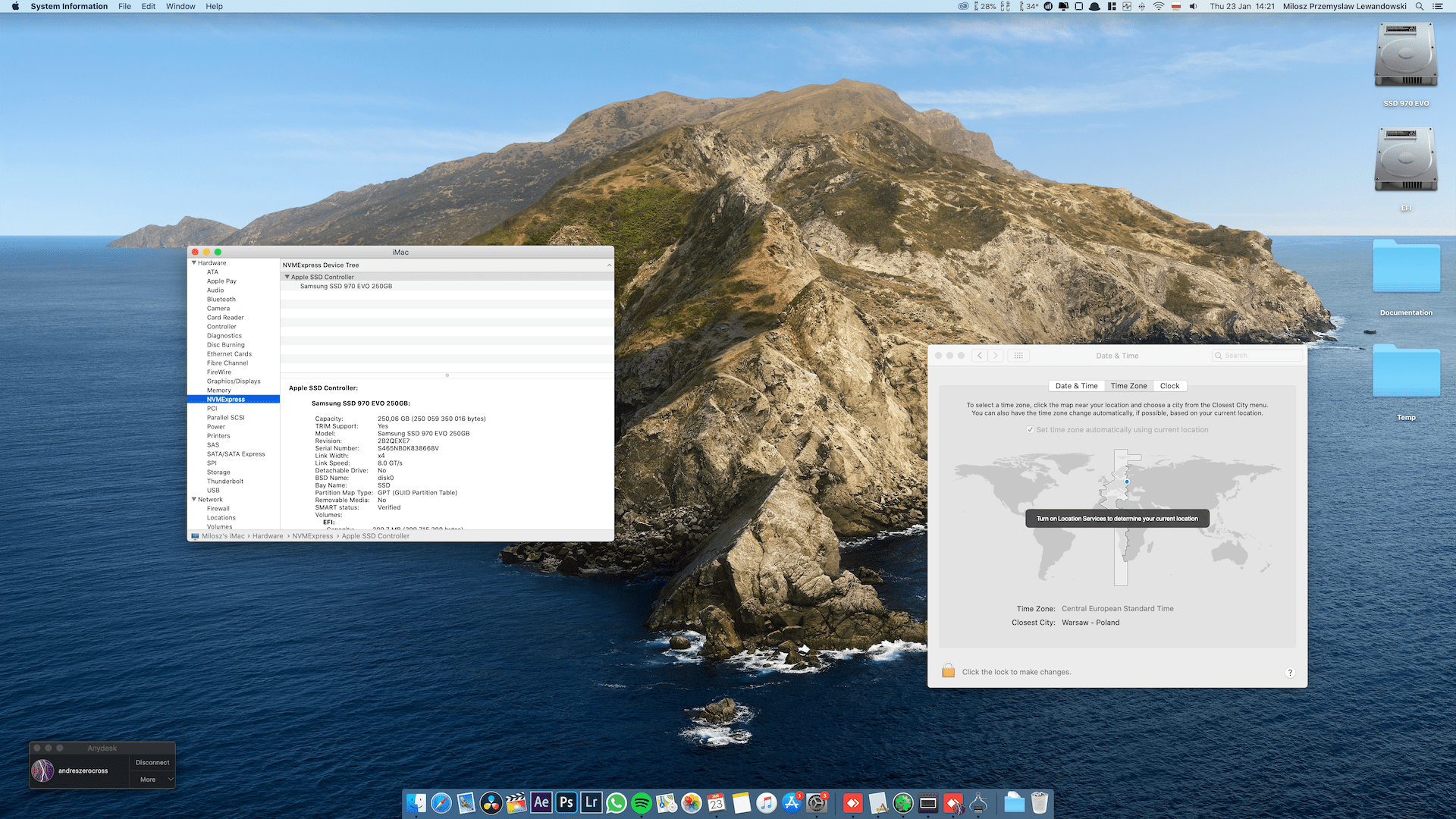Screen dimensions: 1456x819
Task: Collapse the Apple SSD Controller tree row
Action: [287, 277]
